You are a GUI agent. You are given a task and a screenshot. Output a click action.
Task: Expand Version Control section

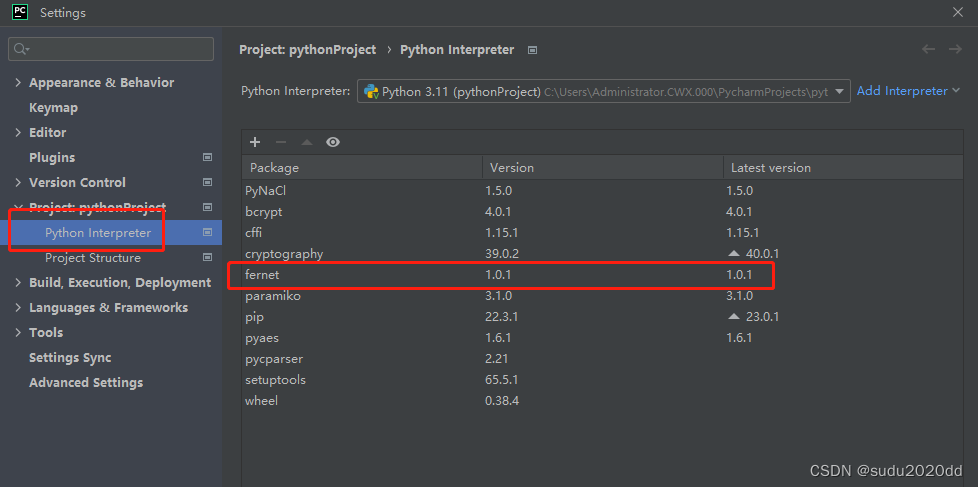pos(17,182)
